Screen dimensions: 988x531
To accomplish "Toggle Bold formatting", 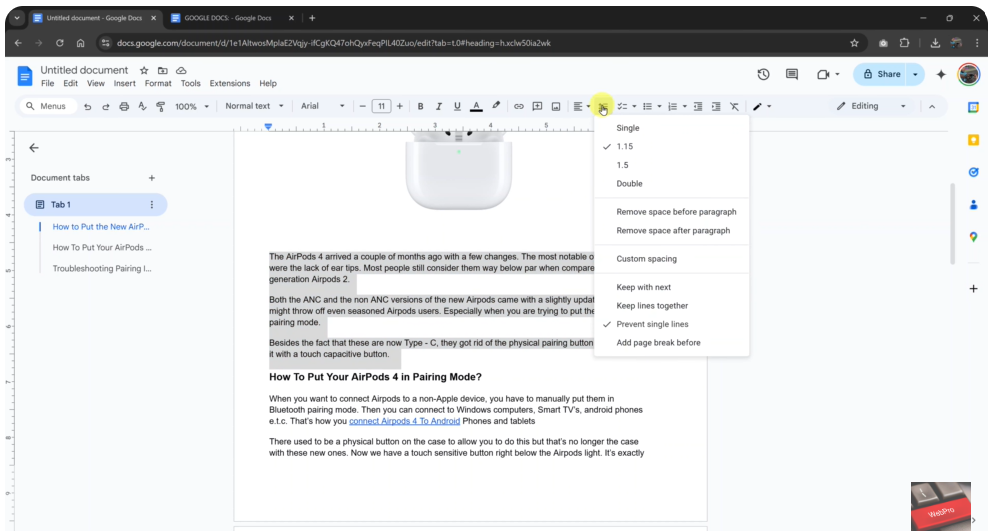I will coord(420,106).
